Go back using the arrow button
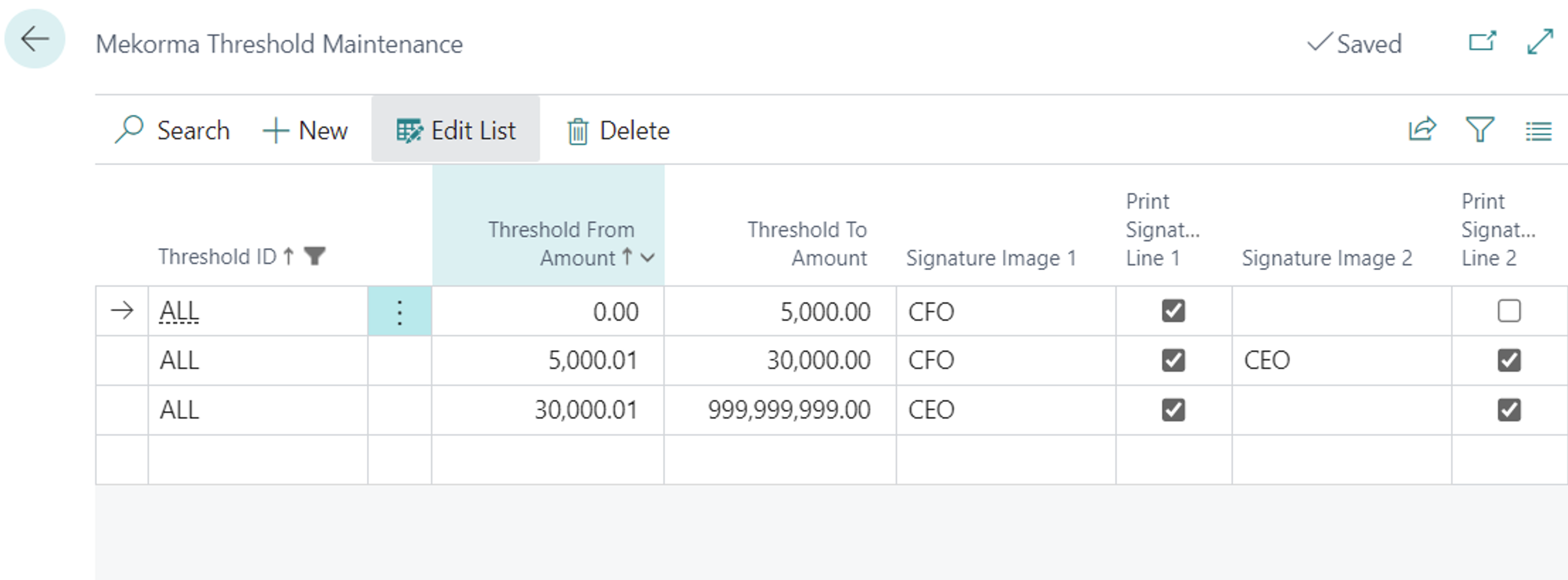The height and width of the screenshot is (580, 1568). (35, 39)
